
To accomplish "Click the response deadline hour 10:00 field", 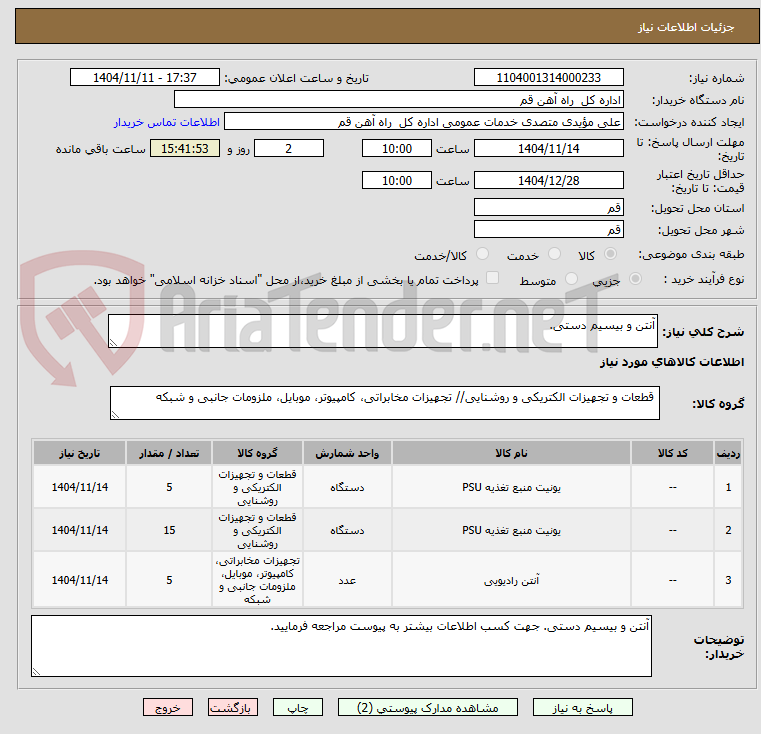I will [x=397, y=148].
